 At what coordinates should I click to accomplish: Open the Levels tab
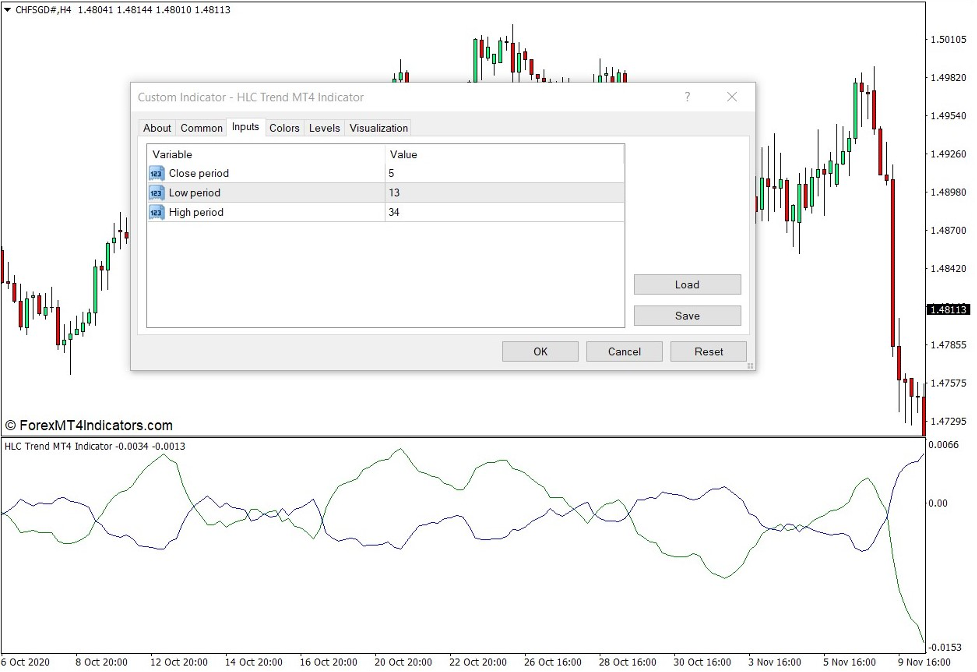click(323, 128)
